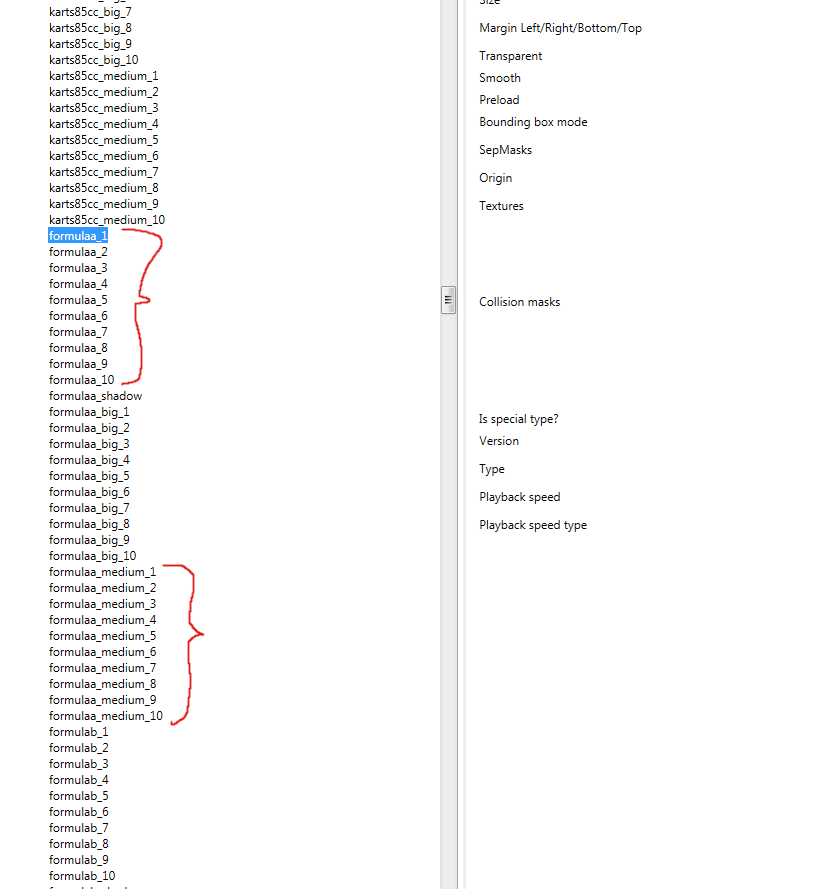Select formulaa_big_10 entry

click(92, 556)
